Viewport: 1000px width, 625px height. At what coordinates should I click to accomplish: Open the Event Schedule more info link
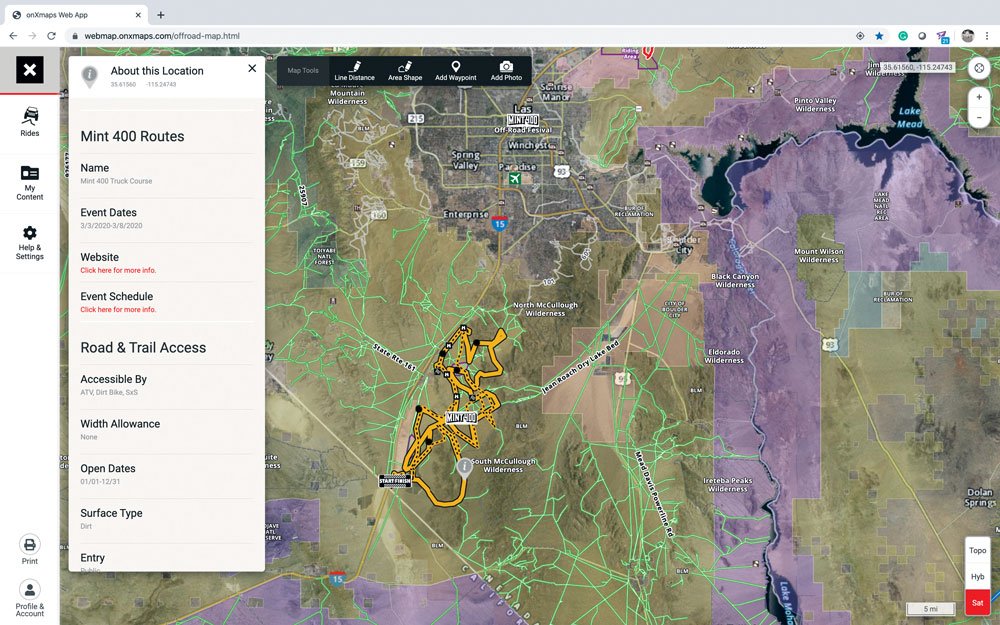(x=118, y=310)
